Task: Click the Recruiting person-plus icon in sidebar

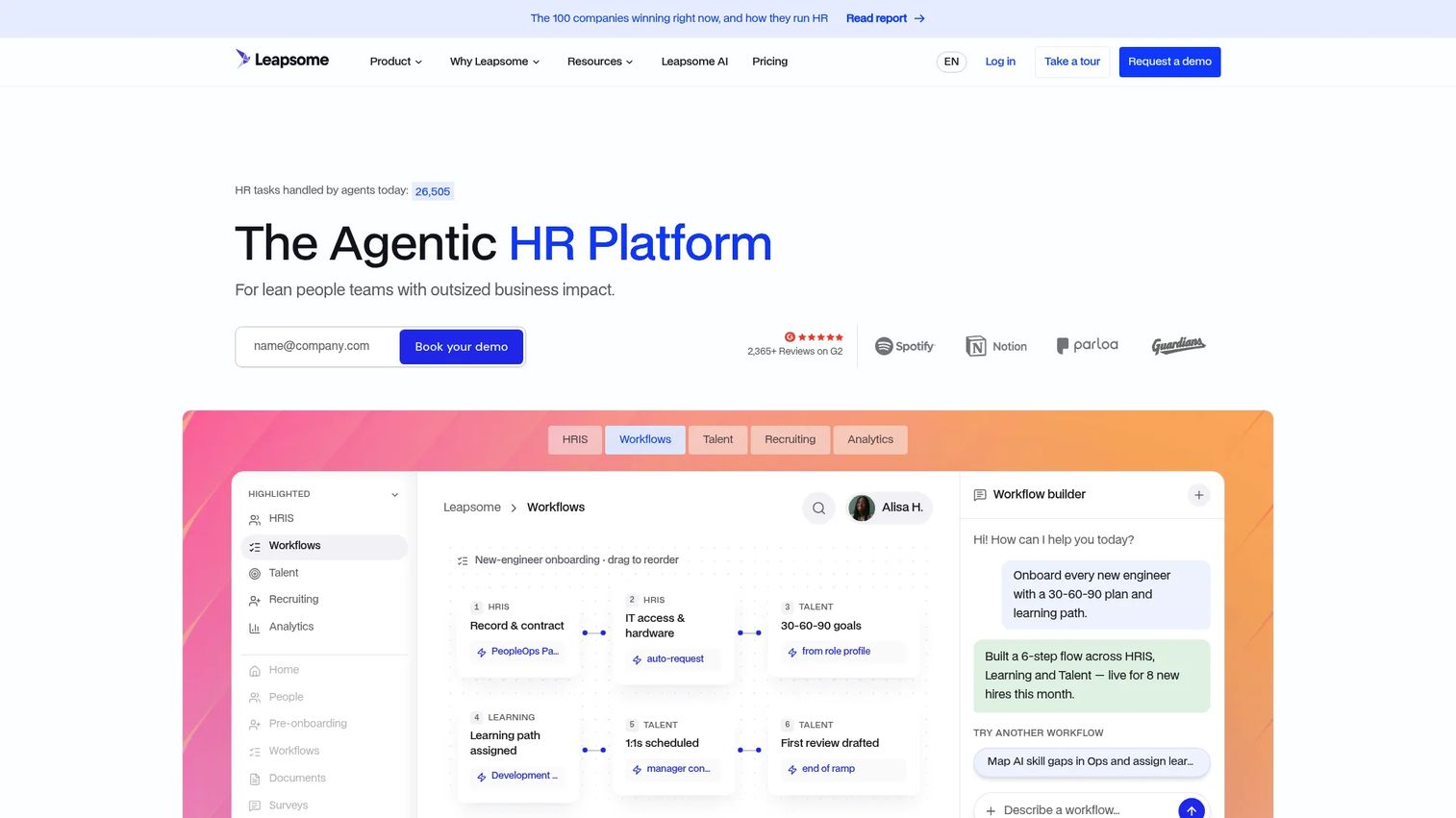Action: point(255,600)
